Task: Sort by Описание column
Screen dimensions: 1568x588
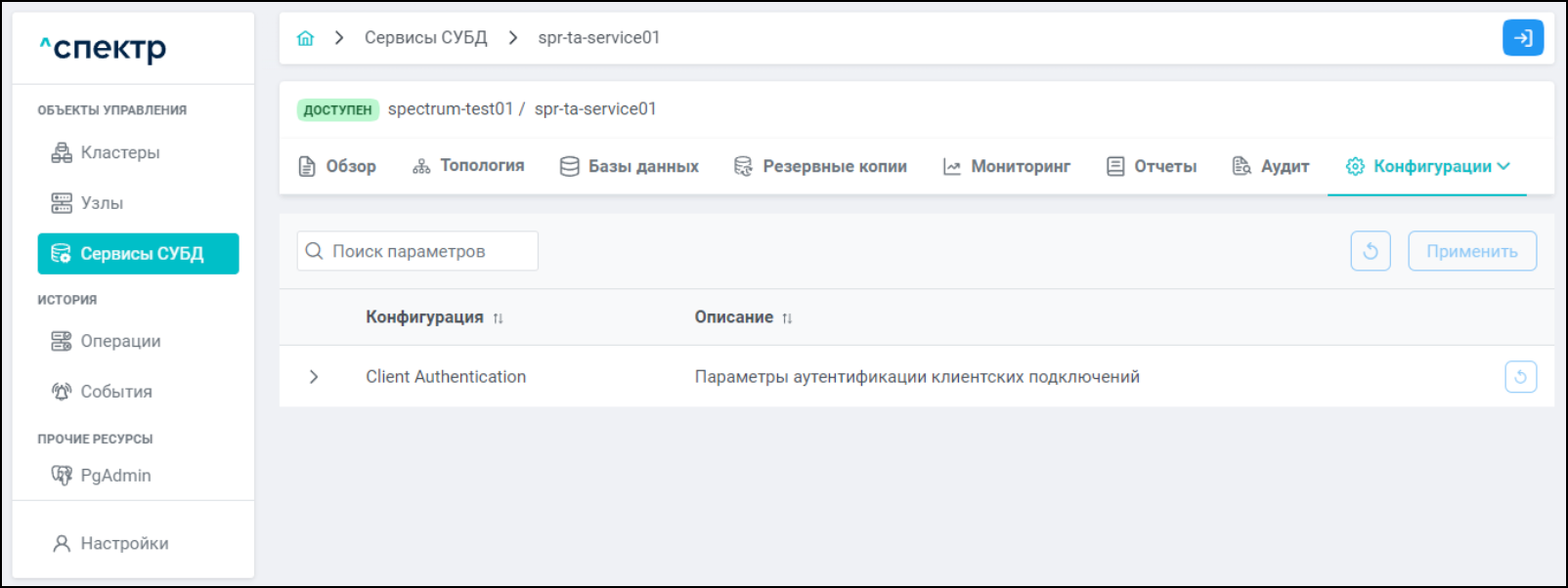Action: [x=787, y=318]
